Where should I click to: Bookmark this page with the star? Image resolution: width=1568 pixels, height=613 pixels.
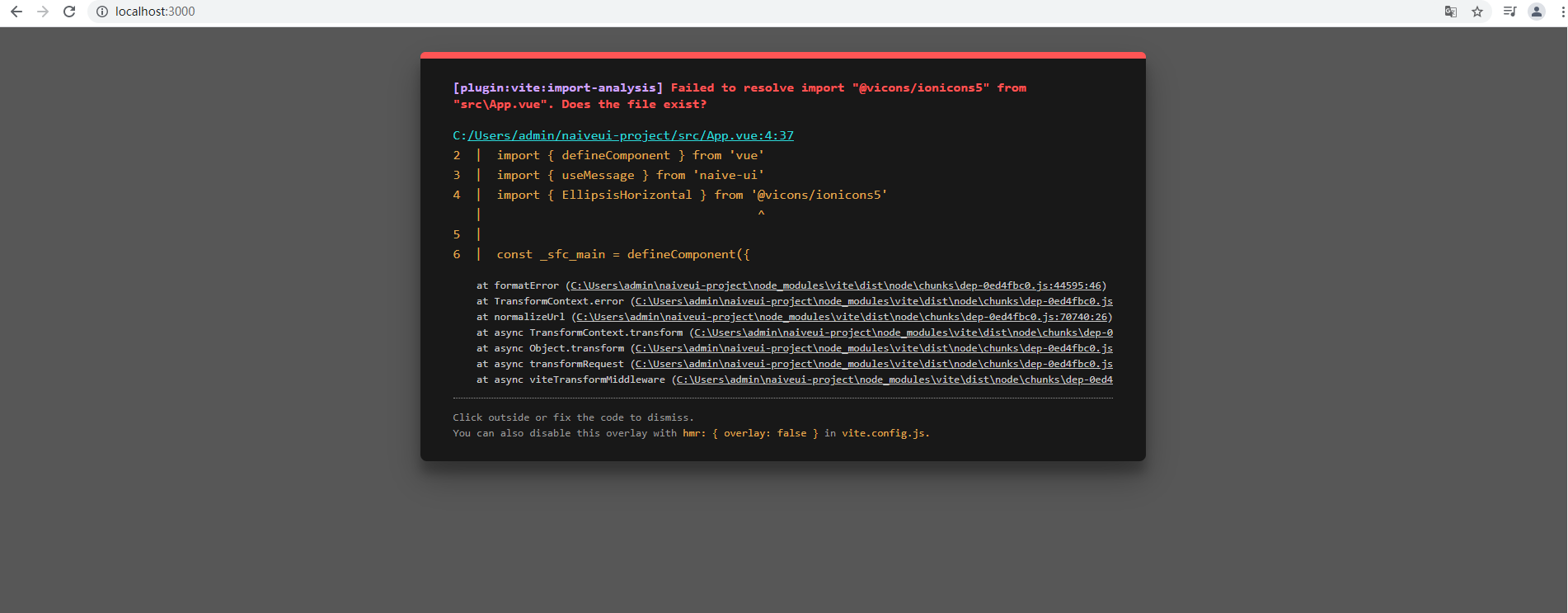click(1477, 12)
